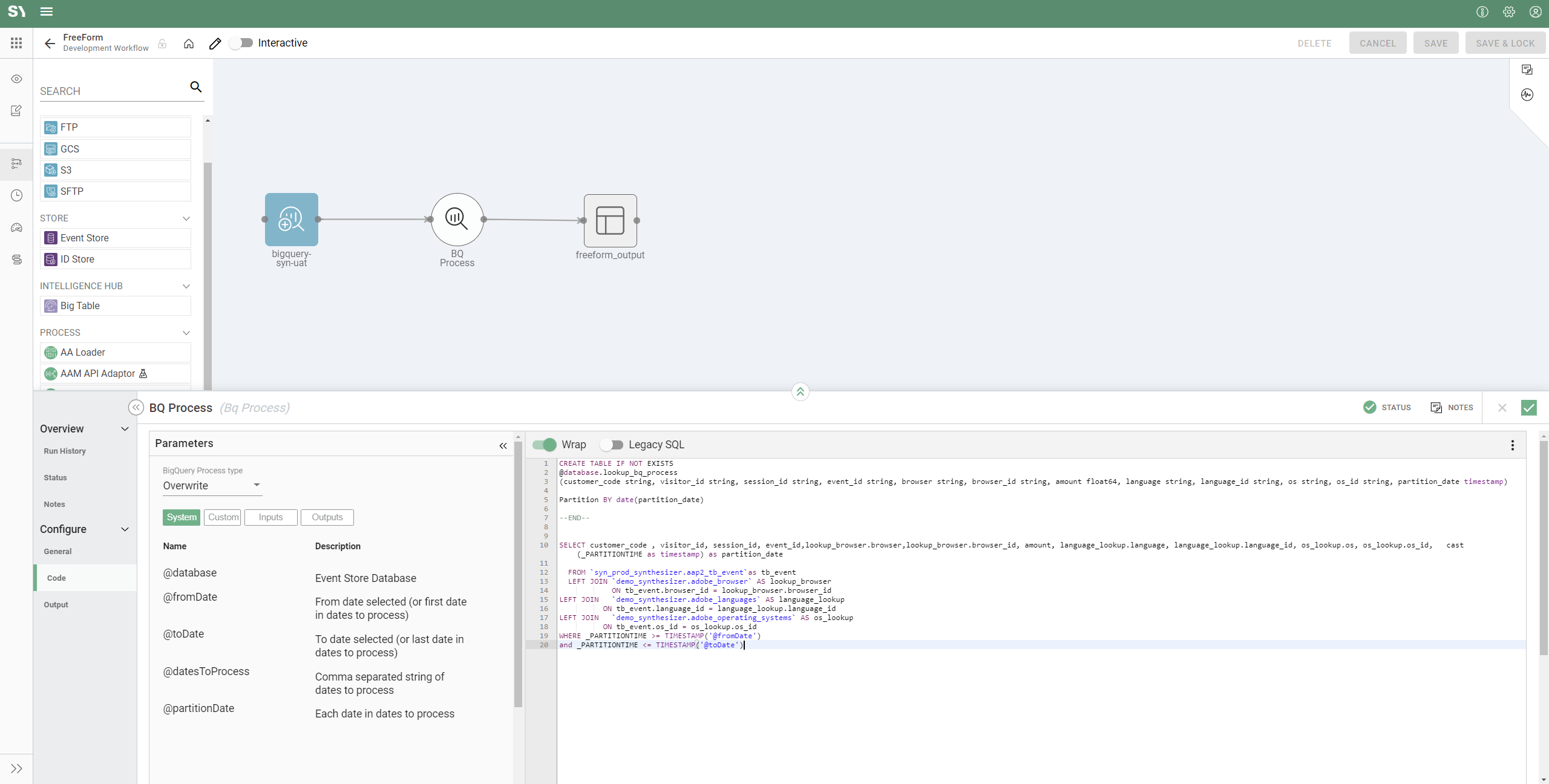This screenshot has height=784, width=1549.
Task: Click the STATUS button
Action: pyautogui.click(x=1387, y=408)
